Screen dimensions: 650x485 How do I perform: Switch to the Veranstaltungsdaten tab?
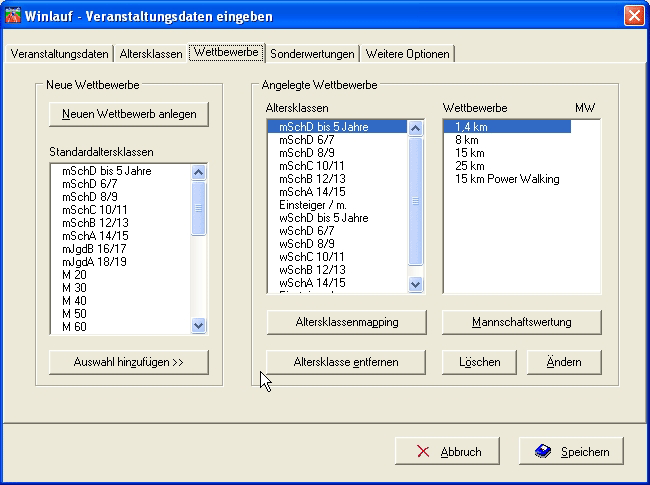(x=57, y=54)
